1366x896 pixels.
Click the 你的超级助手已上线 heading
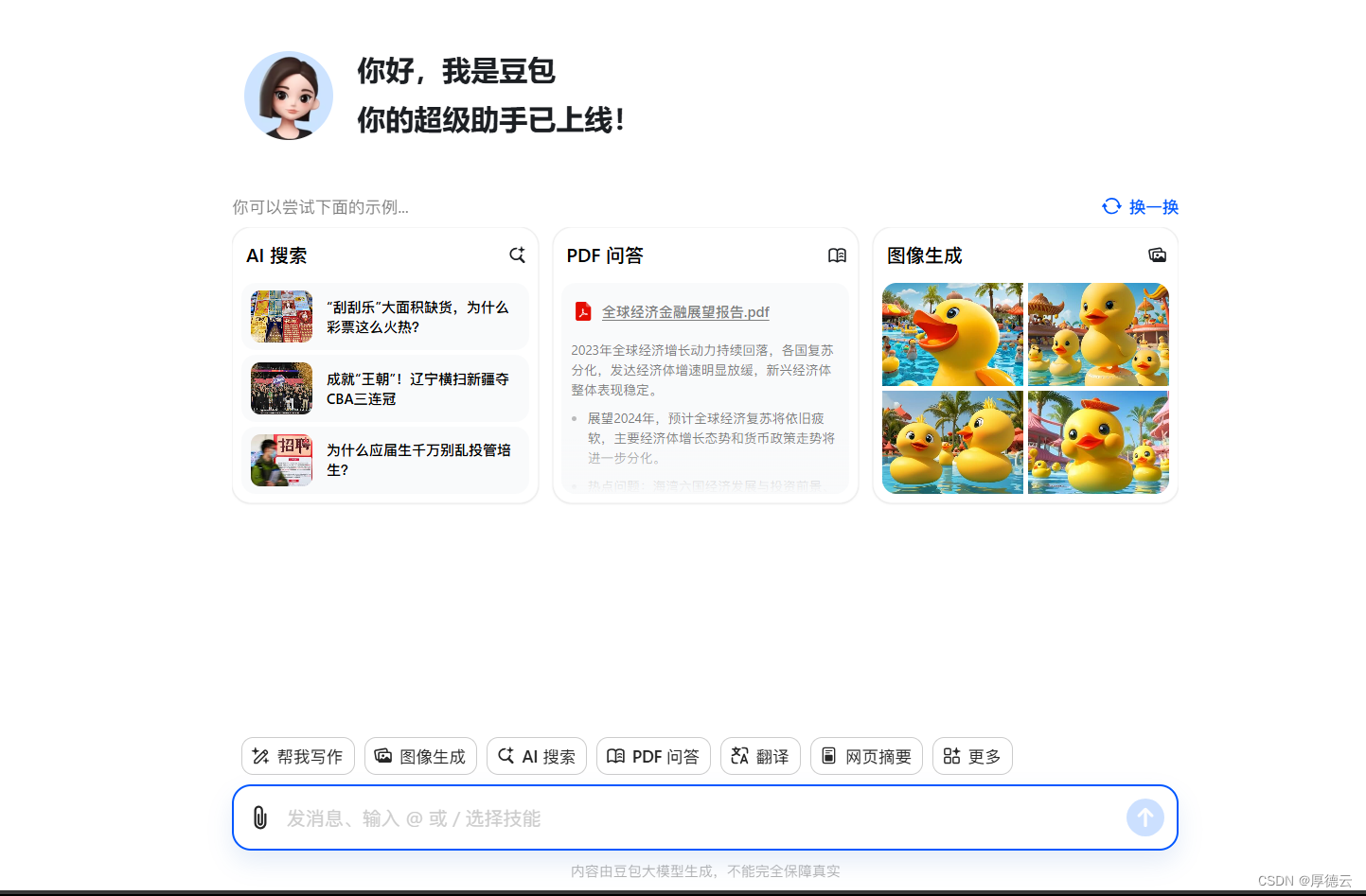click(491, 120)
